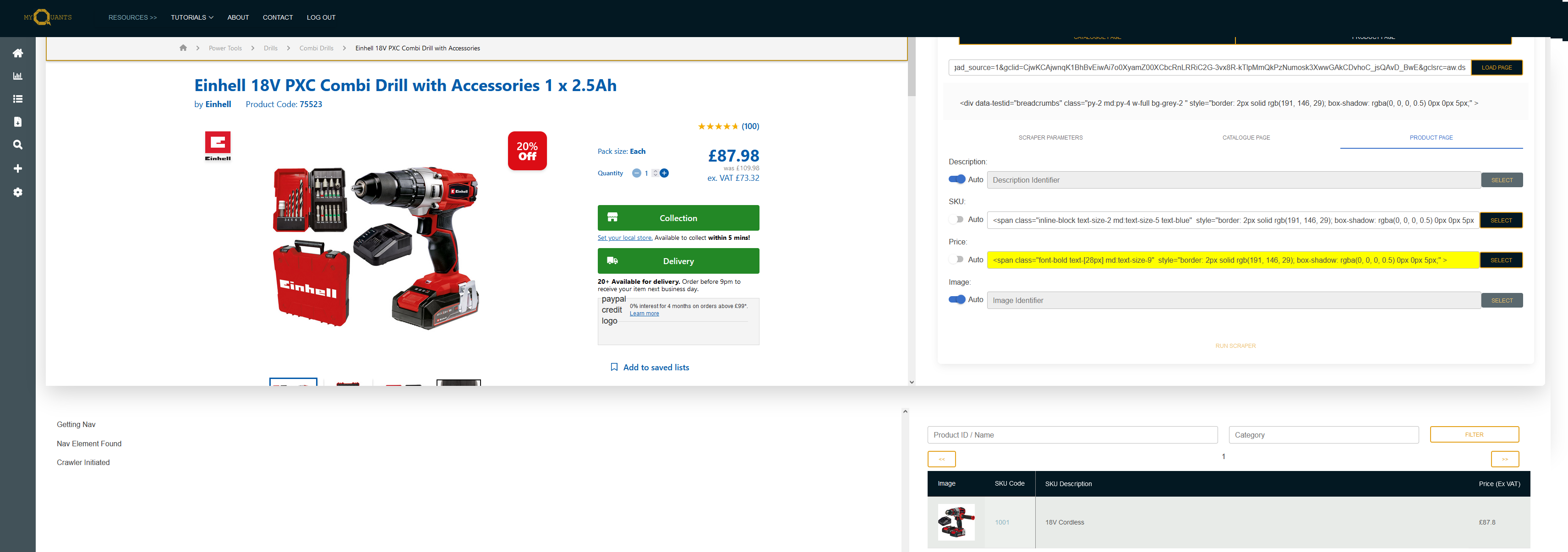Toggle the SKU Auto switch
1568x552 pixels.
tap(957, 219)
